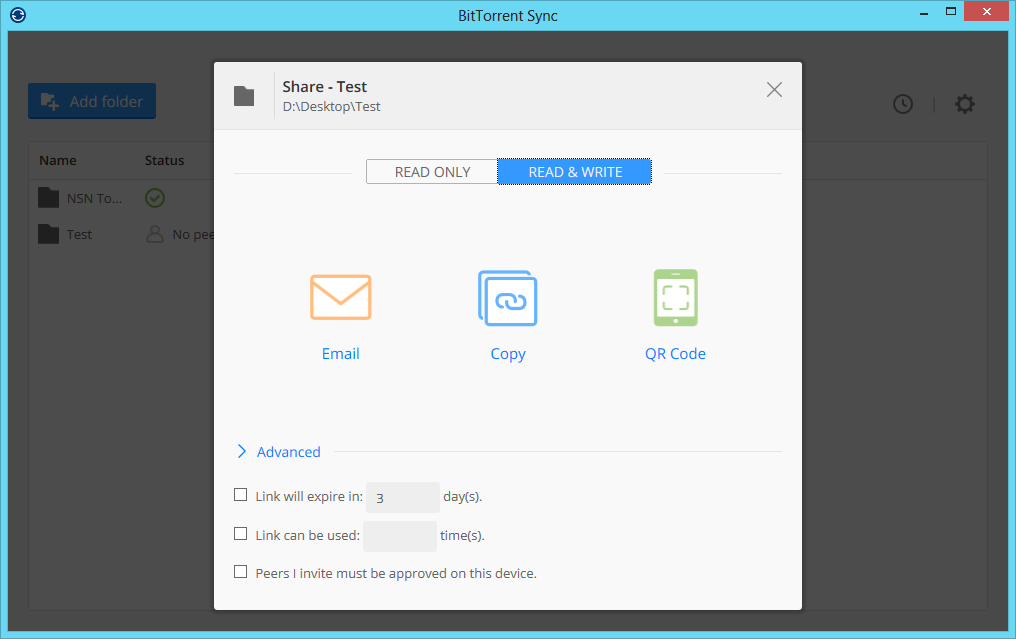Toggle Peers must be approved checkbox

point(240,572)
